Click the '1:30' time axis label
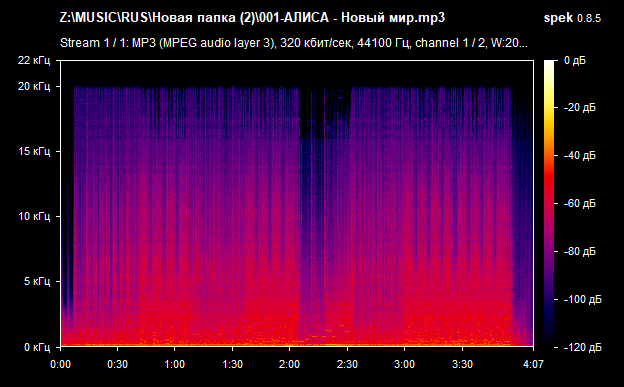The height and width of the screenshot is (387, 624). pyautogui.click(x=232, y=364)
